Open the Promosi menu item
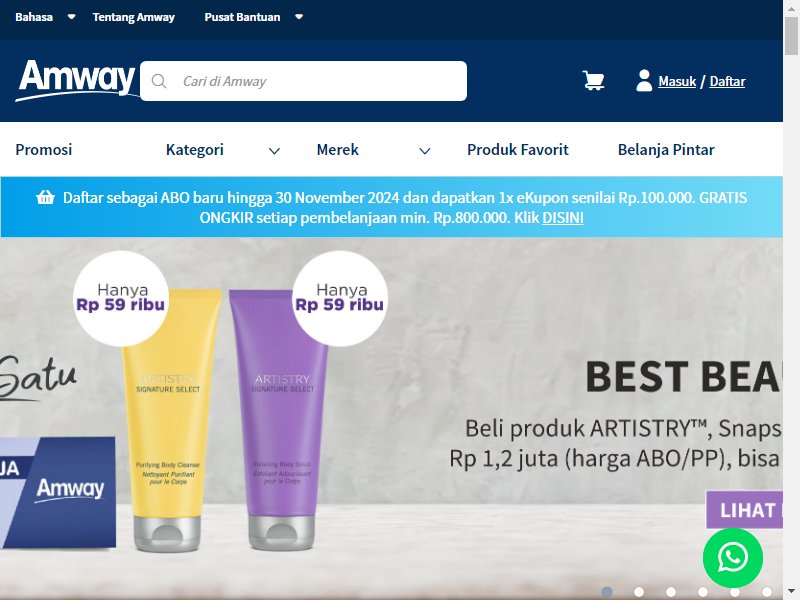 [x=44, y=149]
